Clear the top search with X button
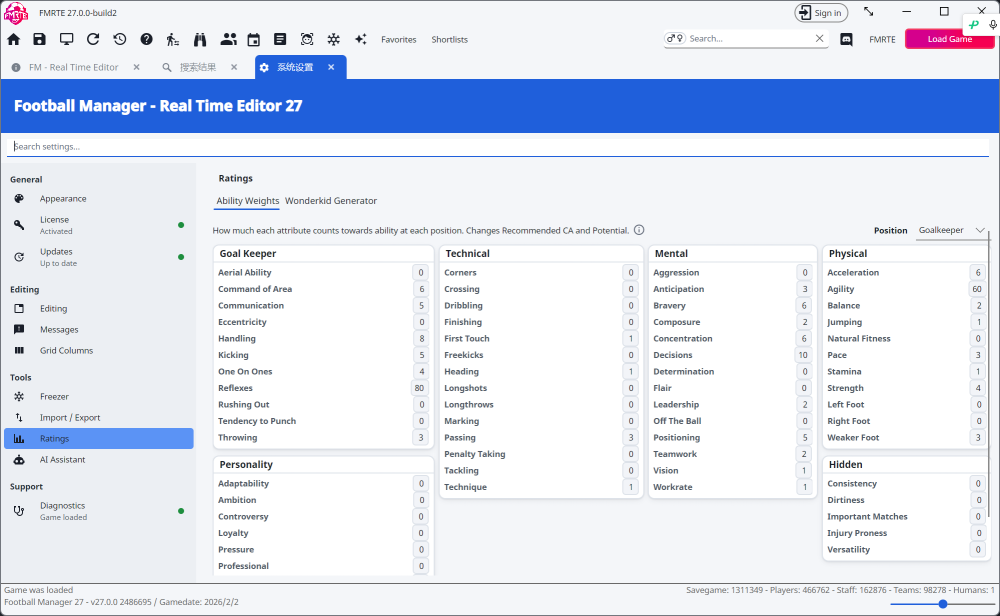 coord(820,38)
